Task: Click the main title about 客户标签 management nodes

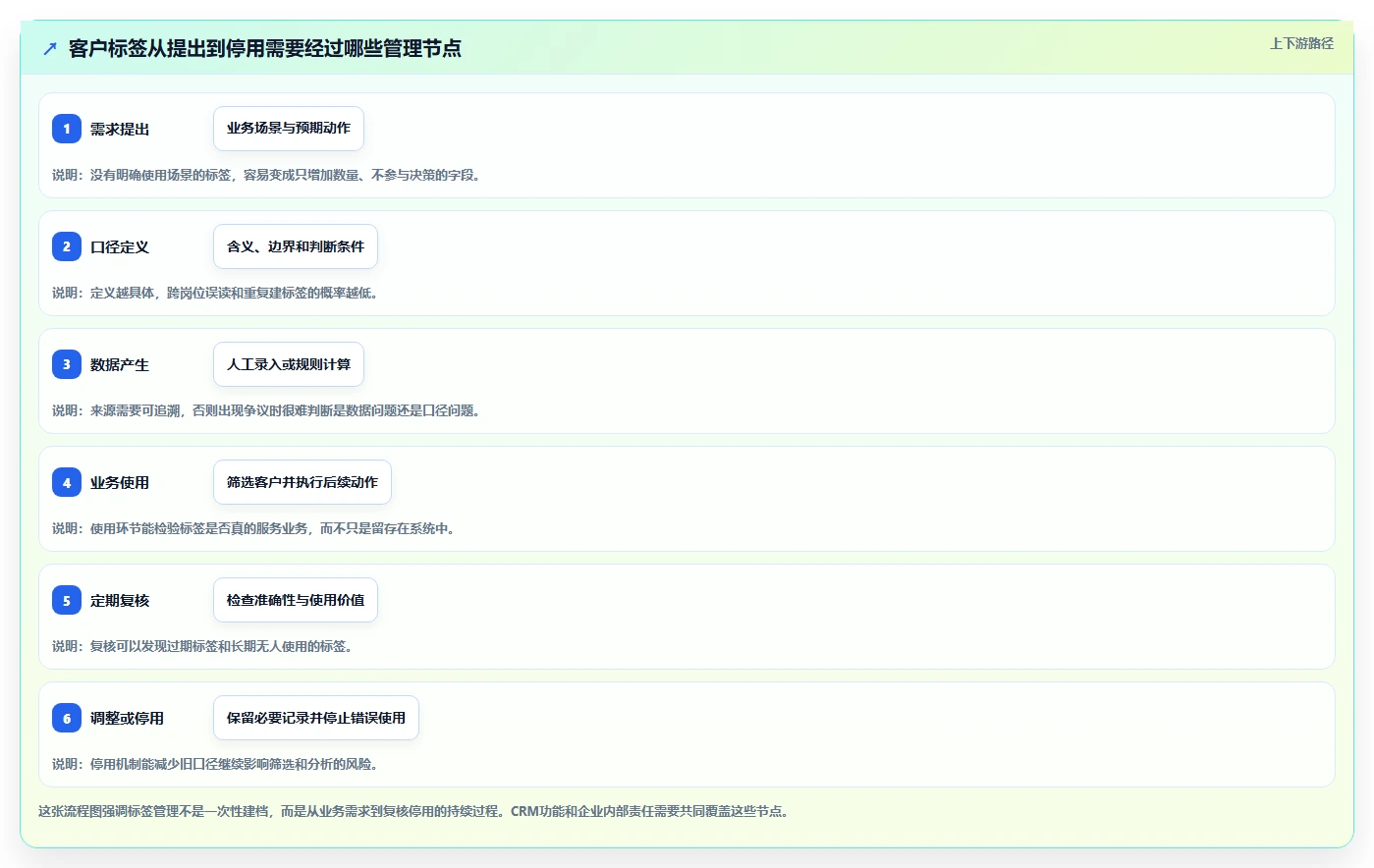Action: pyautogui.click(x=265, y=48)
